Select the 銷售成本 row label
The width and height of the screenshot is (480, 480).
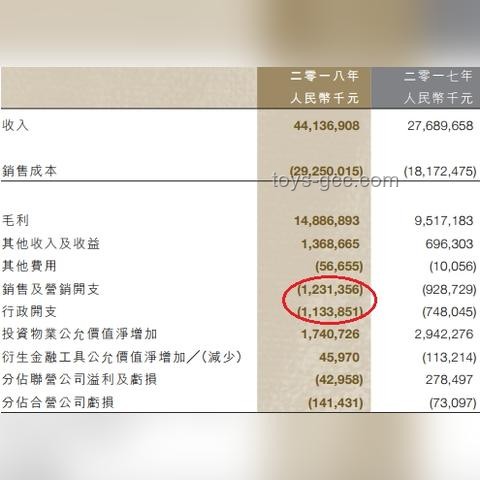(x=29, y=171)
